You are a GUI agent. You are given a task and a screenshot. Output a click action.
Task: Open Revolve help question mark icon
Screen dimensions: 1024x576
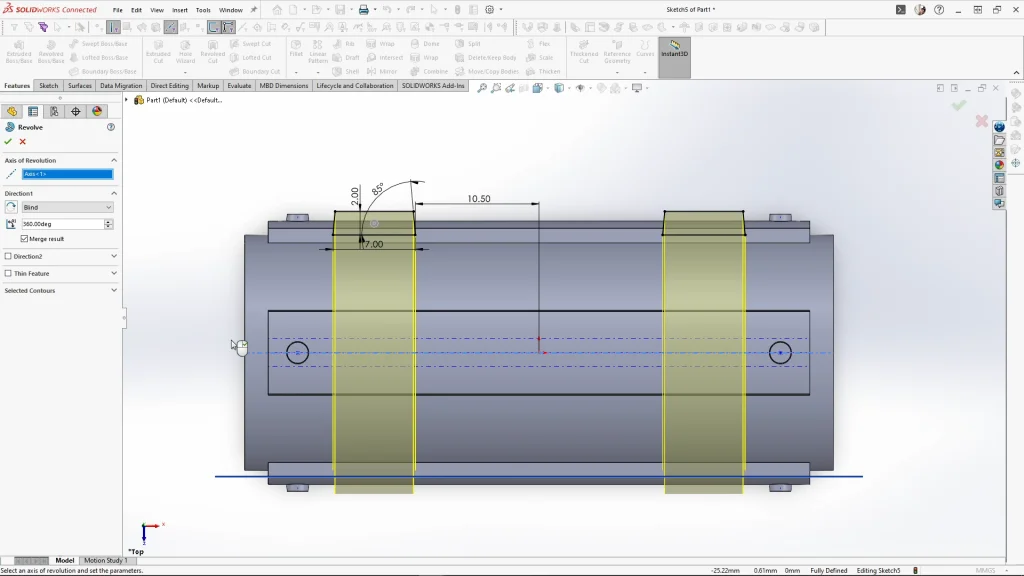(111, 128)
